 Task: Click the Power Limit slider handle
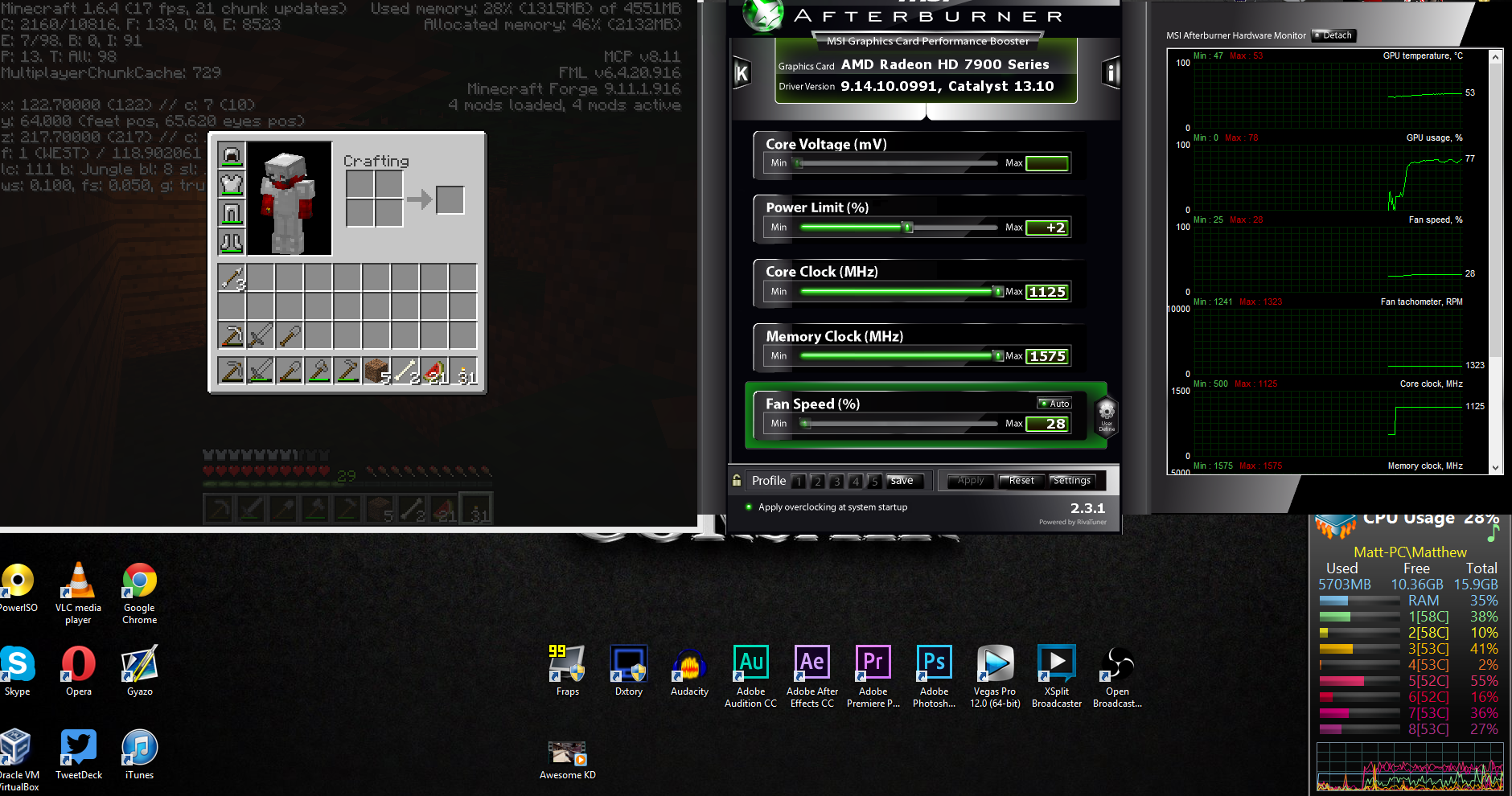point(908,228)
